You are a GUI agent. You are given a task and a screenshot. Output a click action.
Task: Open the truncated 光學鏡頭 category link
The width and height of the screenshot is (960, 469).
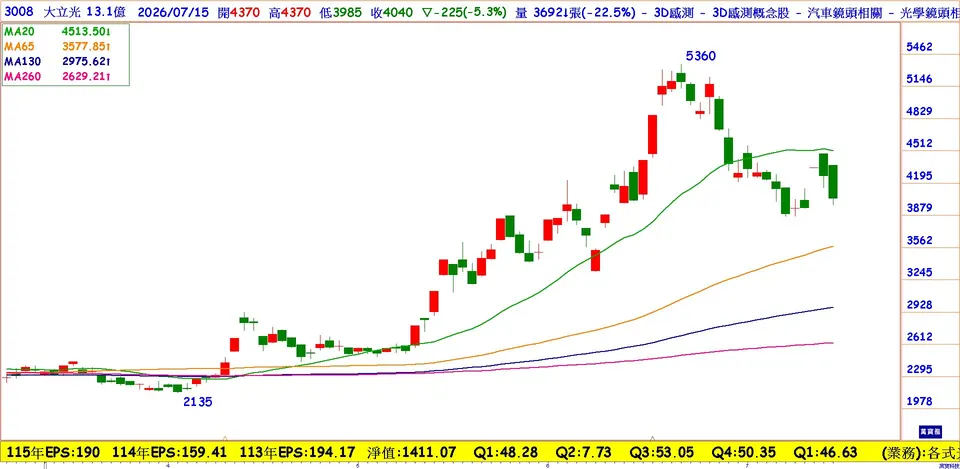928,12
